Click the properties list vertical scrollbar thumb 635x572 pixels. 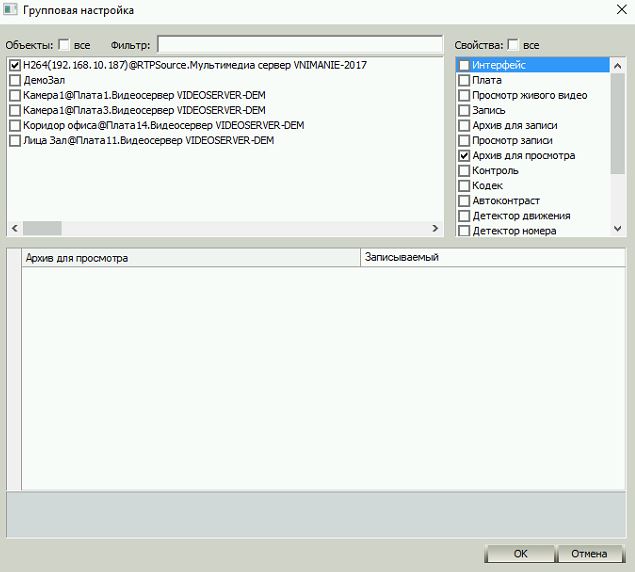(618, 124)
